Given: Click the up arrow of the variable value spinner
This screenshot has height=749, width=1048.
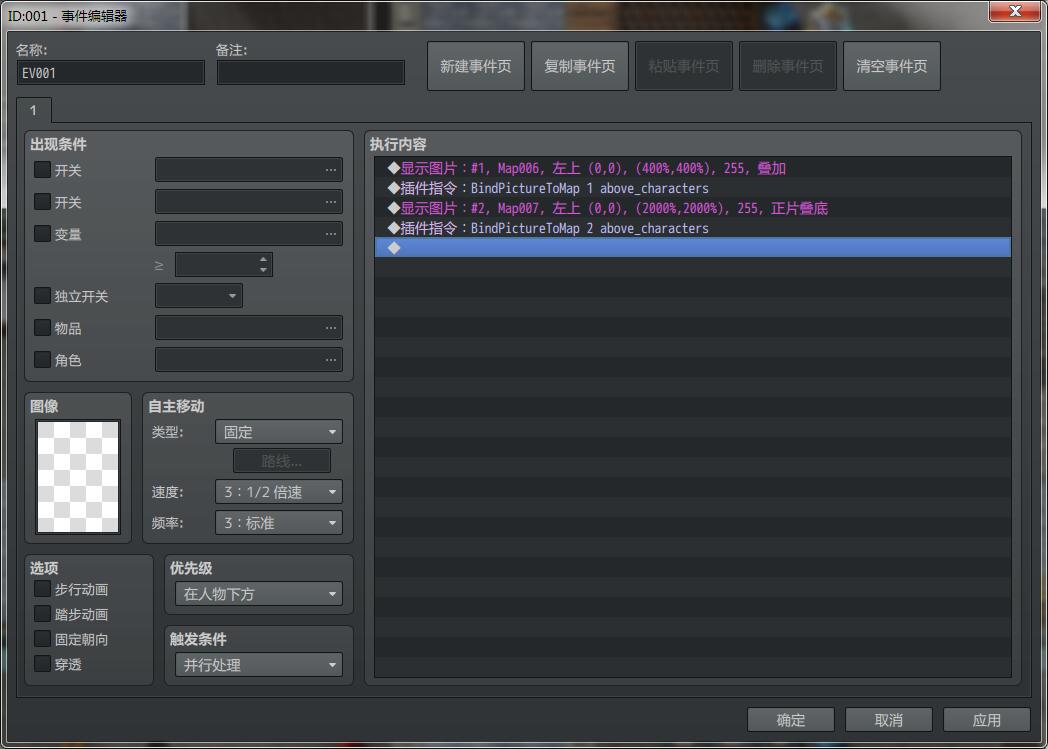Looking at the screenshot, I should [263, 259].
